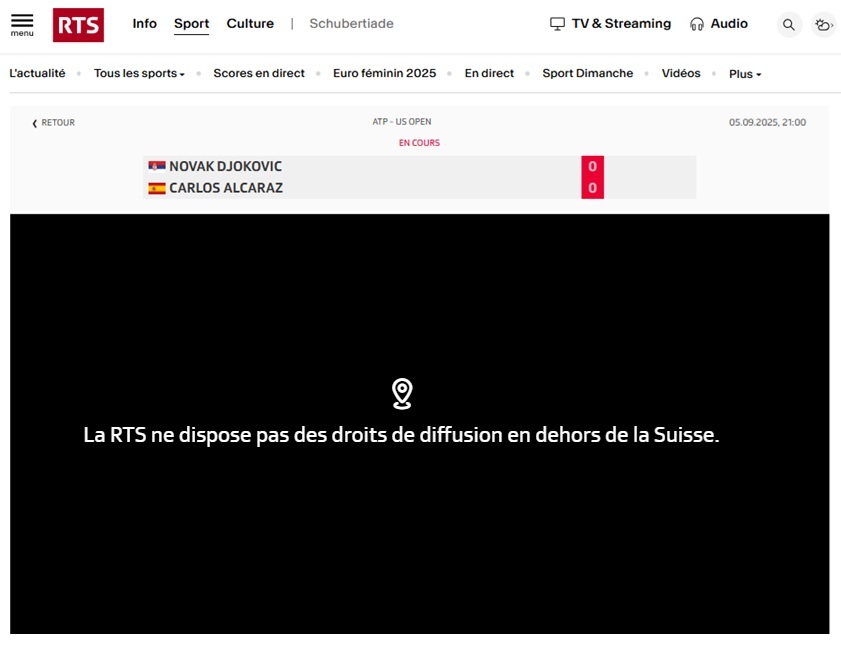Click the TV monitor icon

[557, 24]
